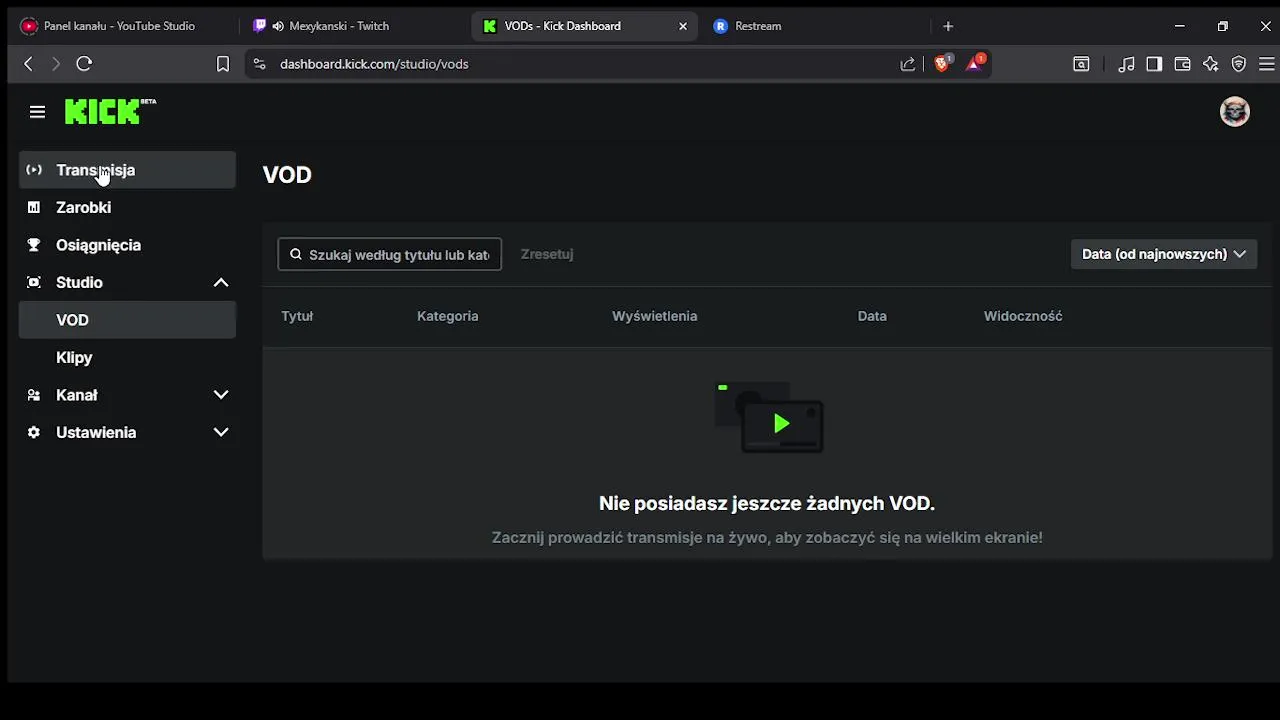Screen dimensions: 1280x720
Task: Open Brave Shields lion icon
Action: coord(942,64)
